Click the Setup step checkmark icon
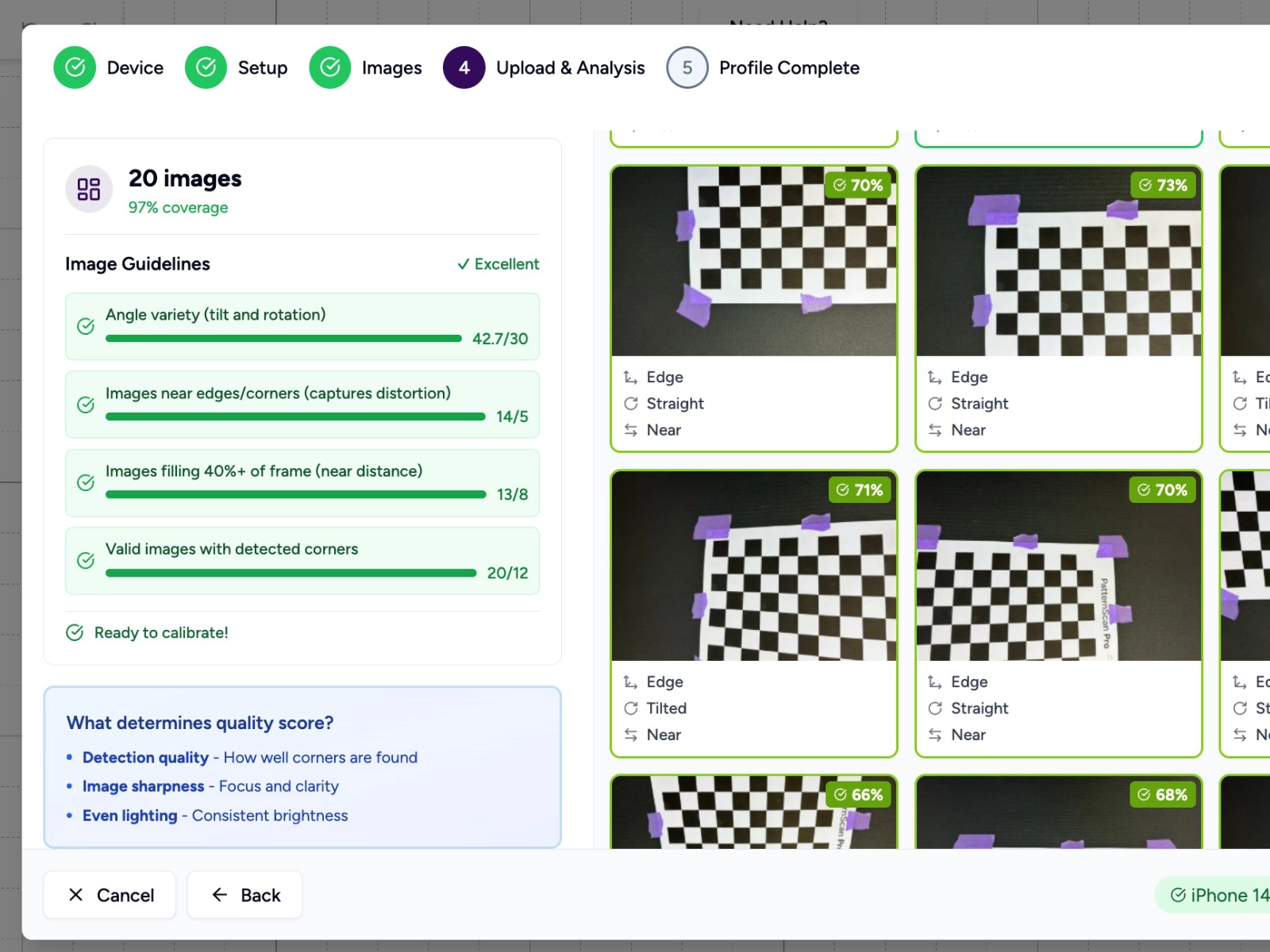 (x=206, y=67)
